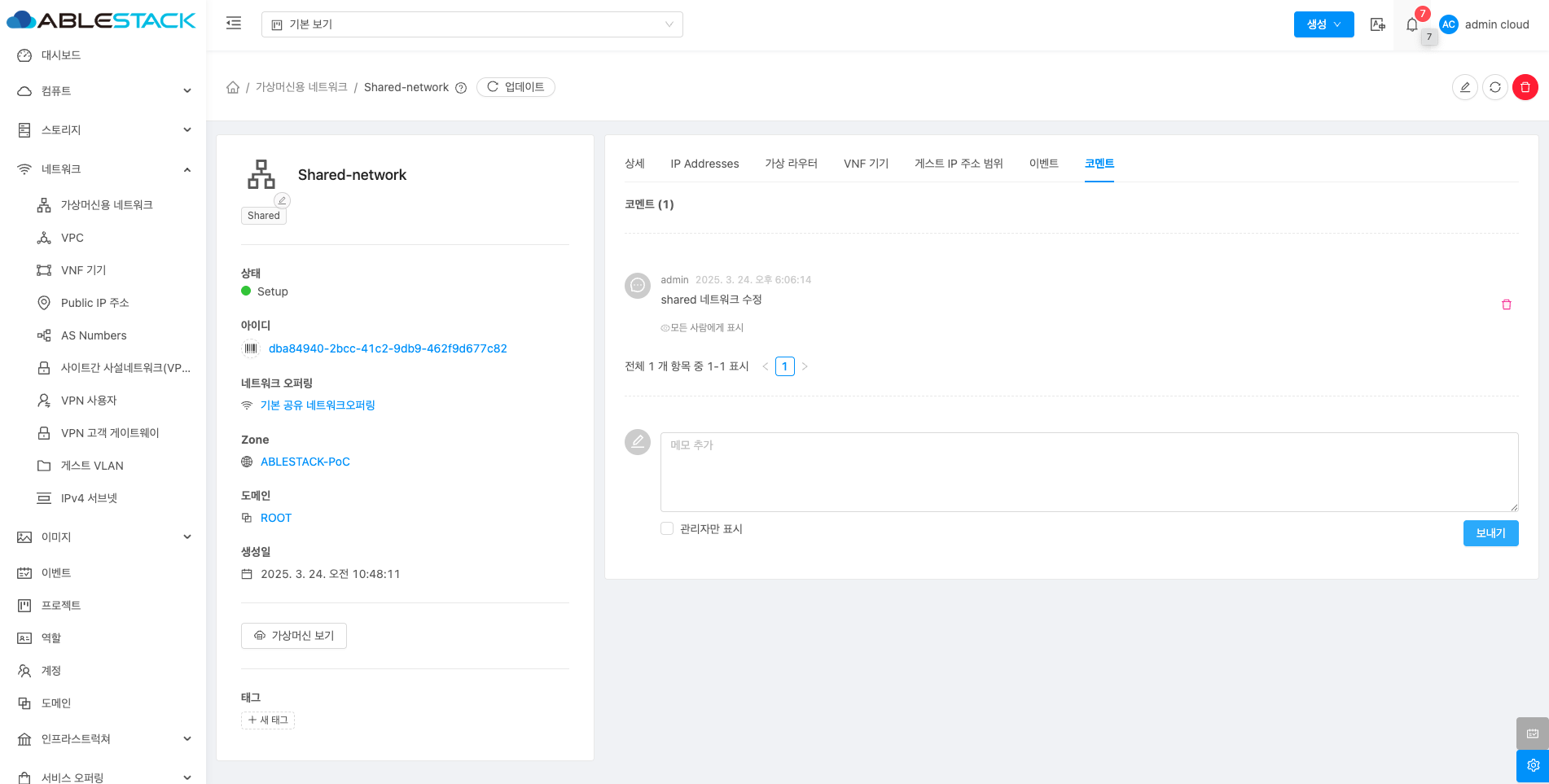
Task: Open the 기본 보기 view dropdown
Action: [x=472, y=24]
